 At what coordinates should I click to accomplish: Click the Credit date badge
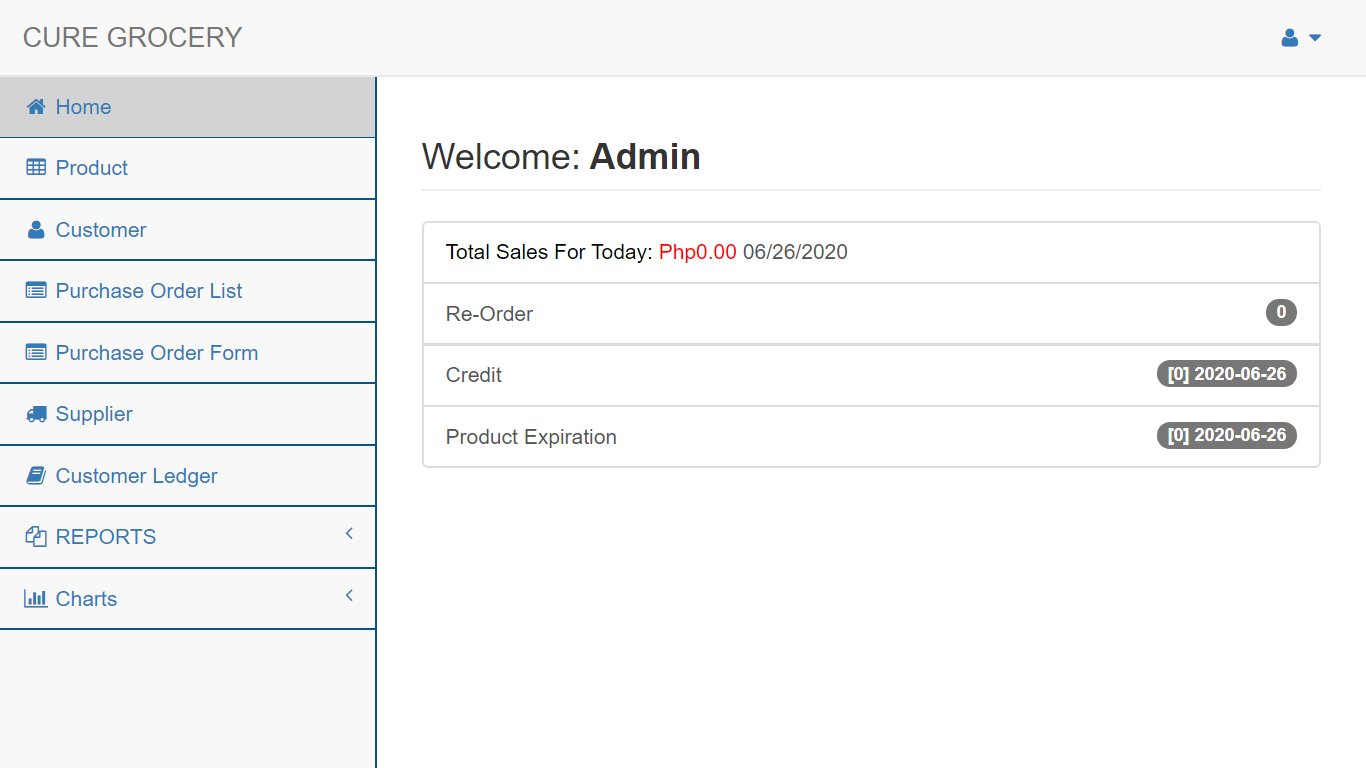tap(1227, 373)
